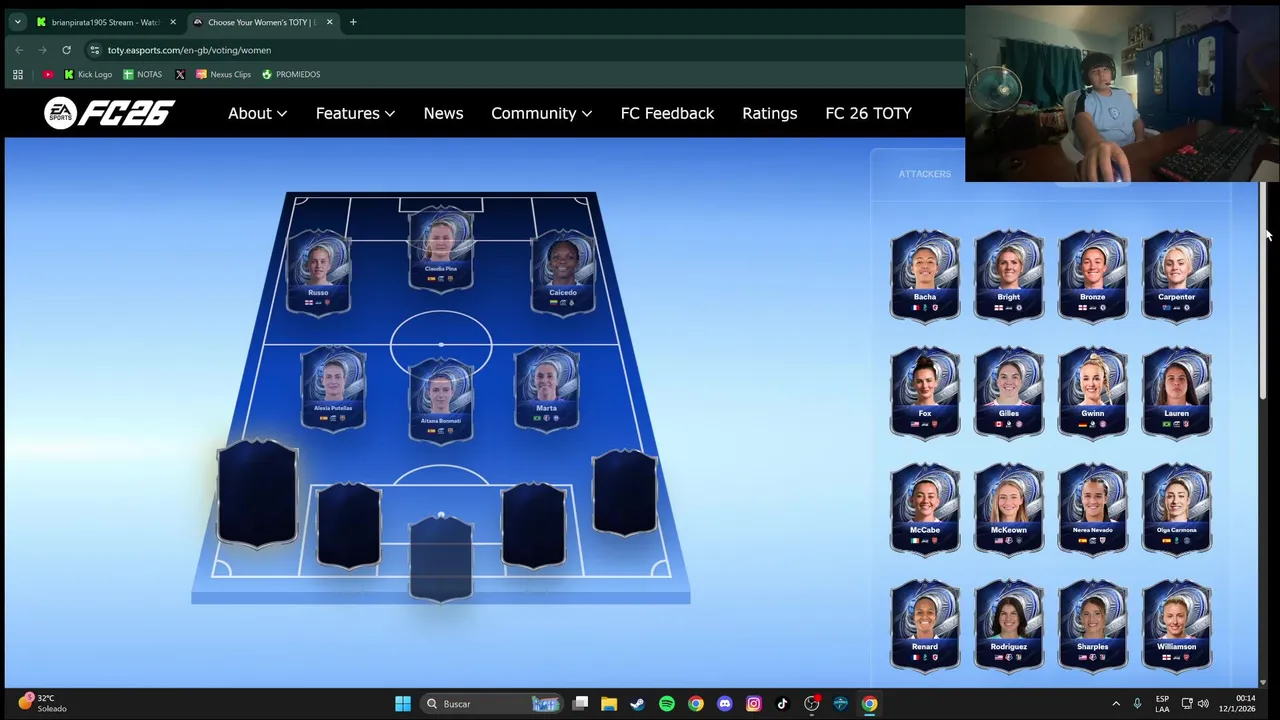Show hidden system tray icons
Image resolution: width=1280 pixels, height=720 pixels.
pos(1116,704)
